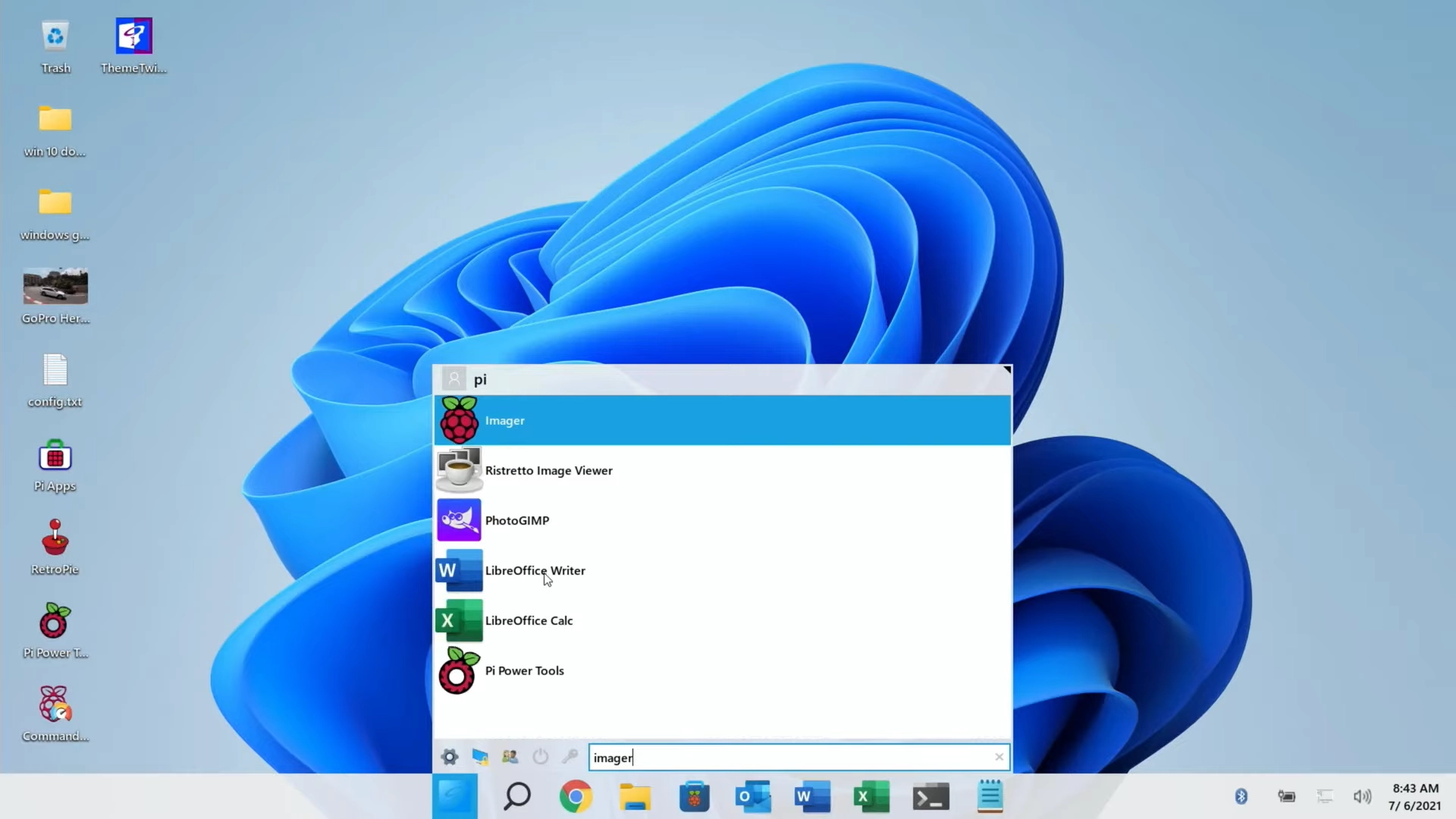Image resolution: width=1456 pixels, height=819 pixels.
Task: Open the terminal from the taskbar
Action: [930, 796]
